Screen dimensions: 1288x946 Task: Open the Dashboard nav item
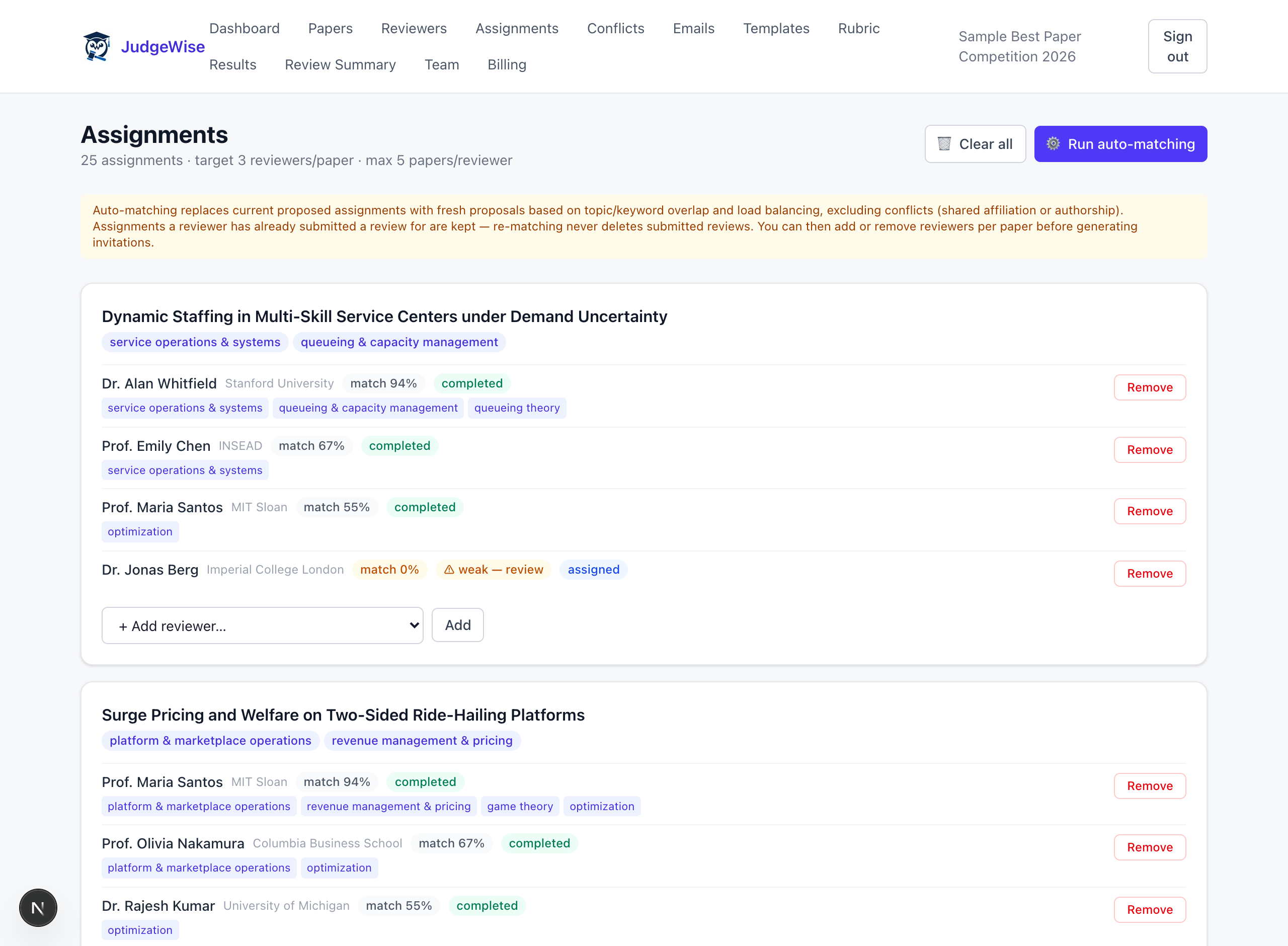click(x=245, y=28)
